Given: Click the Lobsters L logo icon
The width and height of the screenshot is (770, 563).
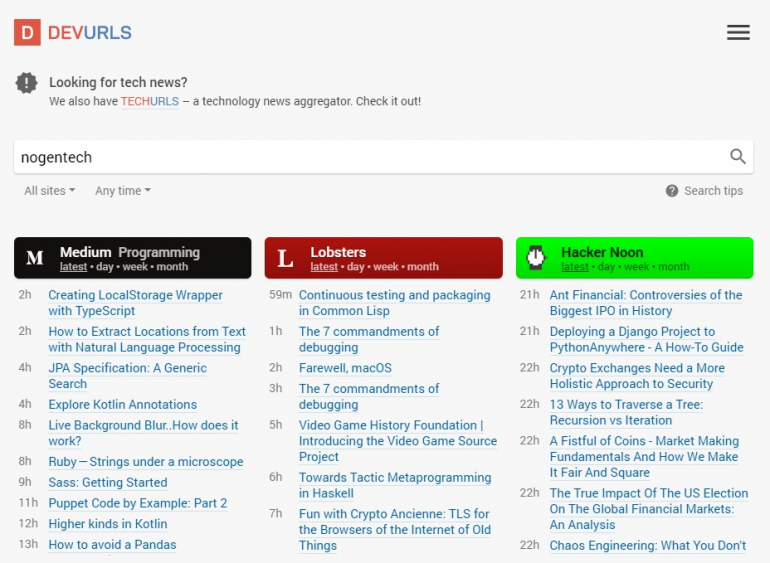Looking at the screenshot, I should 285,258.
